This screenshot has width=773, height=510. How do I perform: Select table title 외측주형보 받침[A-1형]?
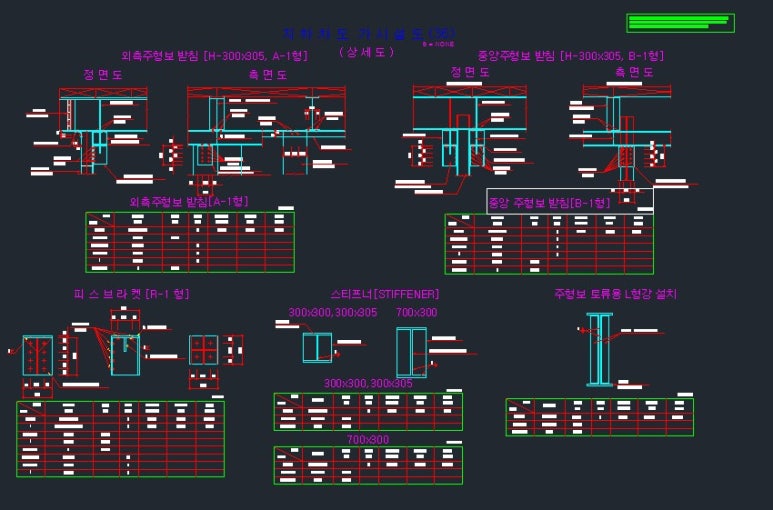pos(189,202)
